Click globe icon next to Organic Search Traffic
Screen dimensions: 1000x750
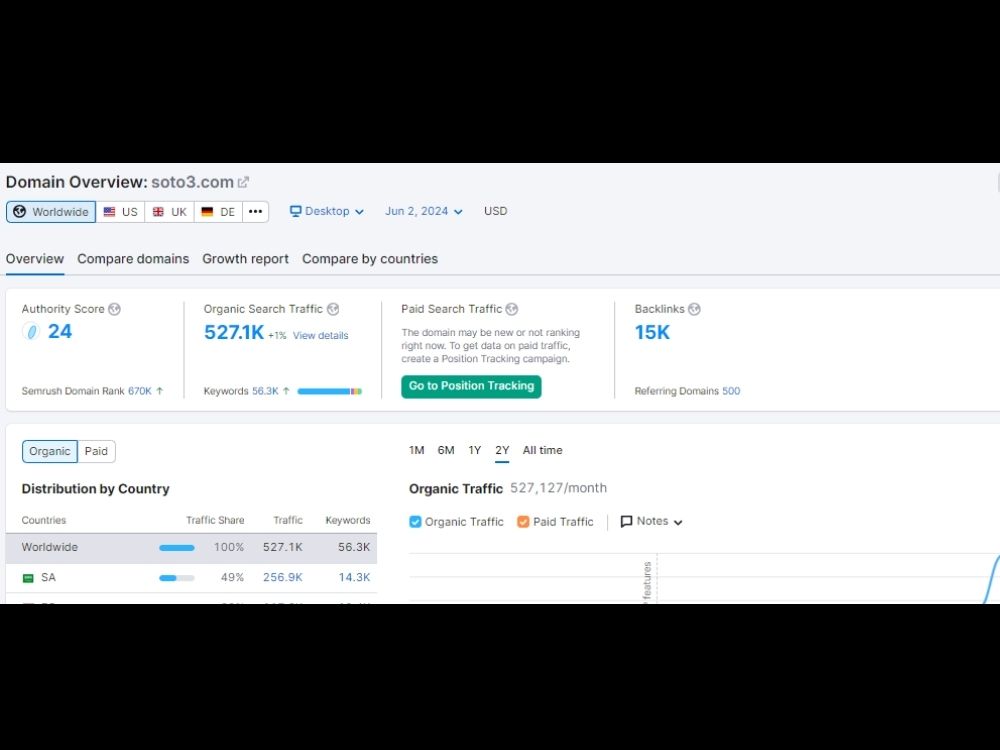(333, 309)
